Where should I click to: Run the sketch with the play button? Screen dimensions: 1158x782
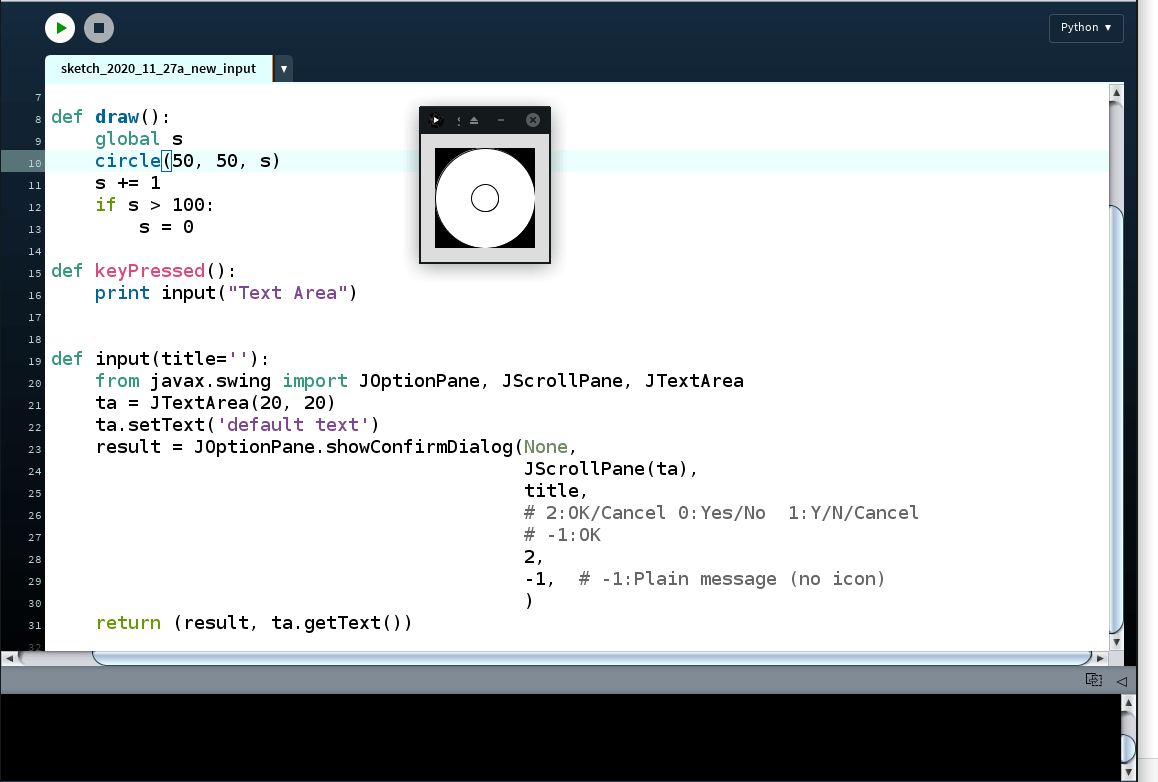[x=60, y=28]
